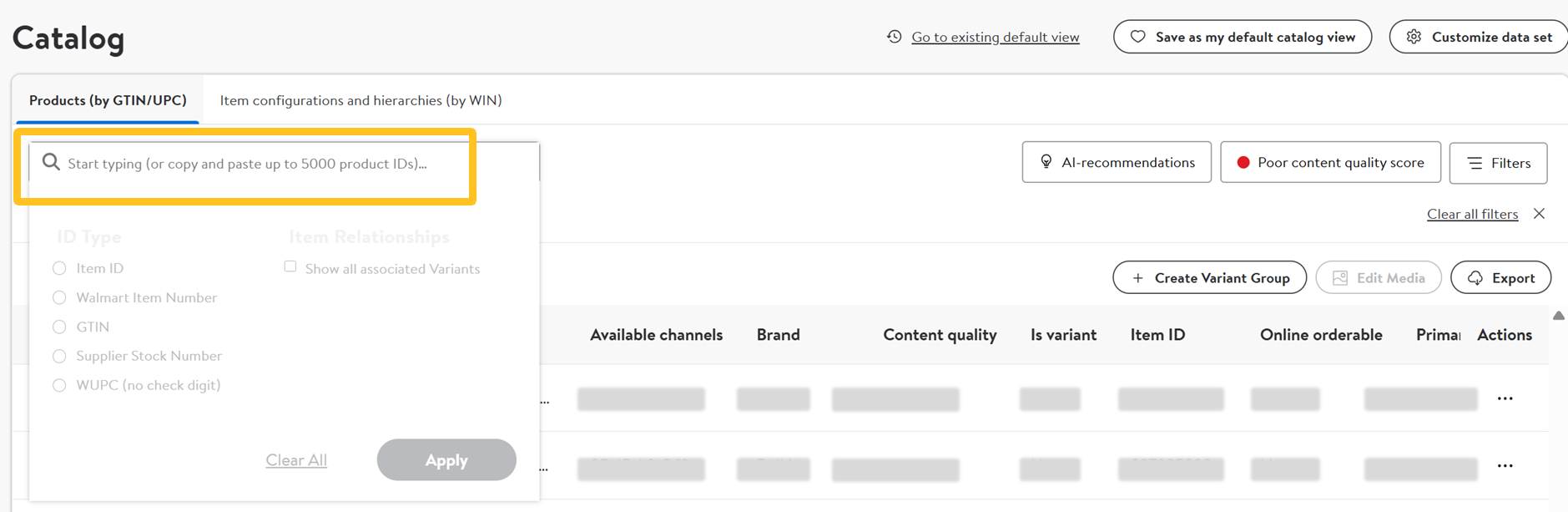Click the search magnifier icon
The width and height of the screenshot is (1568, 512).
[51, 162]
